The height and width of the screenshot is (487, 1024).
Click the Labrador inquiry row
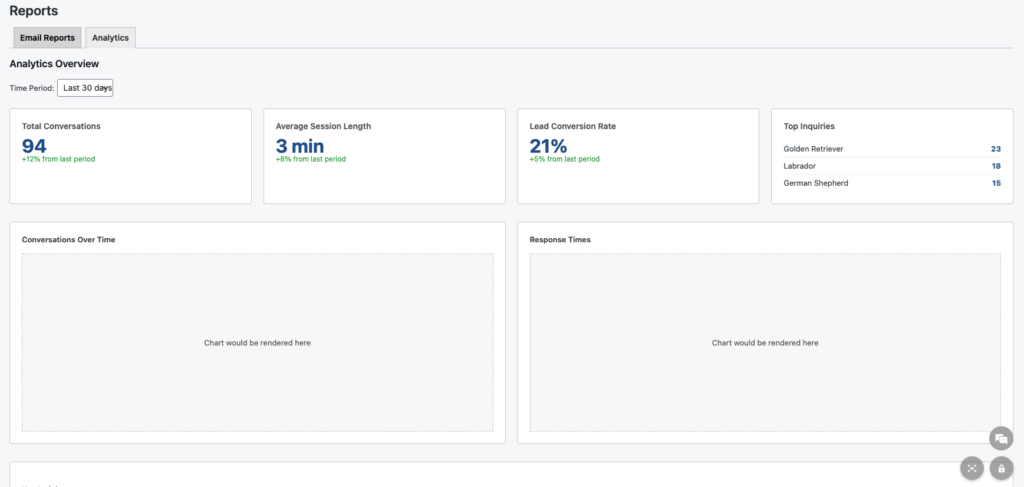892,166
